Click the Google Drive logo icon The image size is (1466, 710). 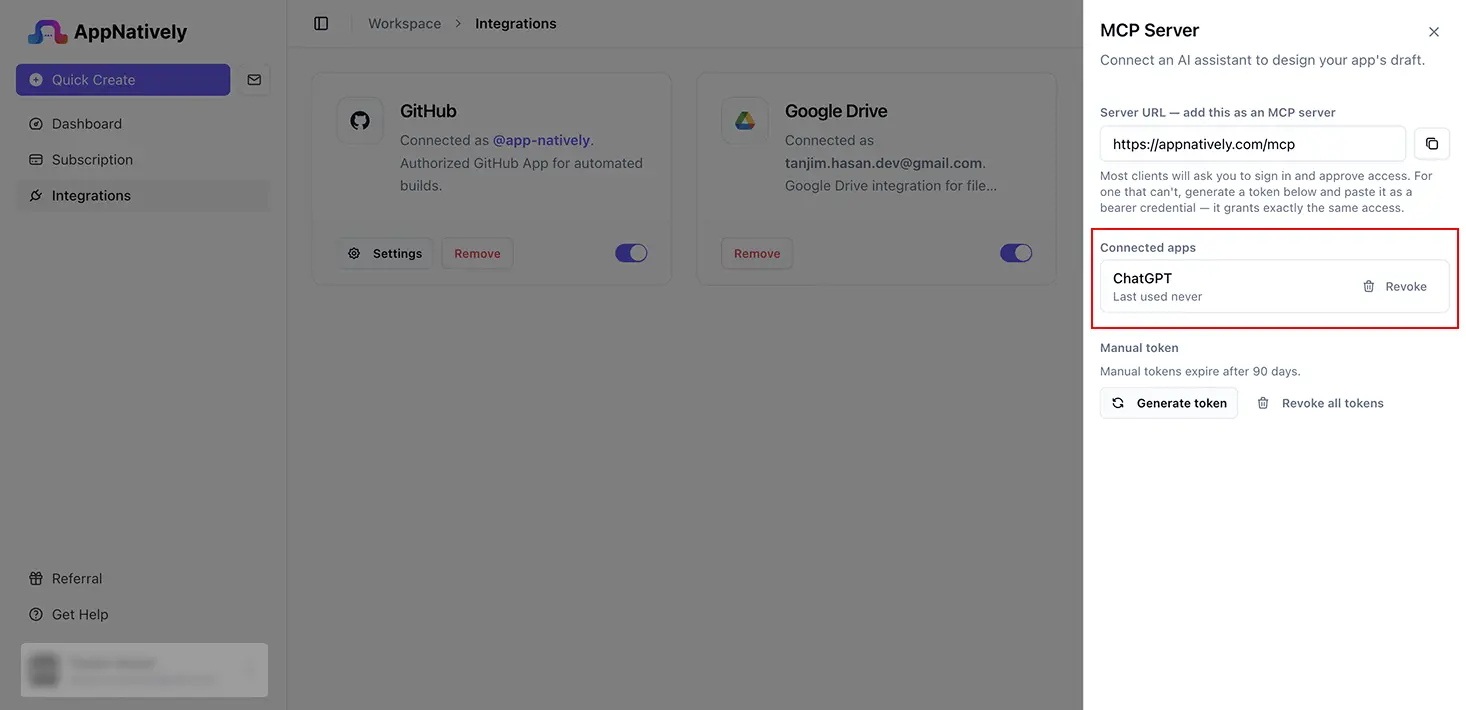(745, 120)
